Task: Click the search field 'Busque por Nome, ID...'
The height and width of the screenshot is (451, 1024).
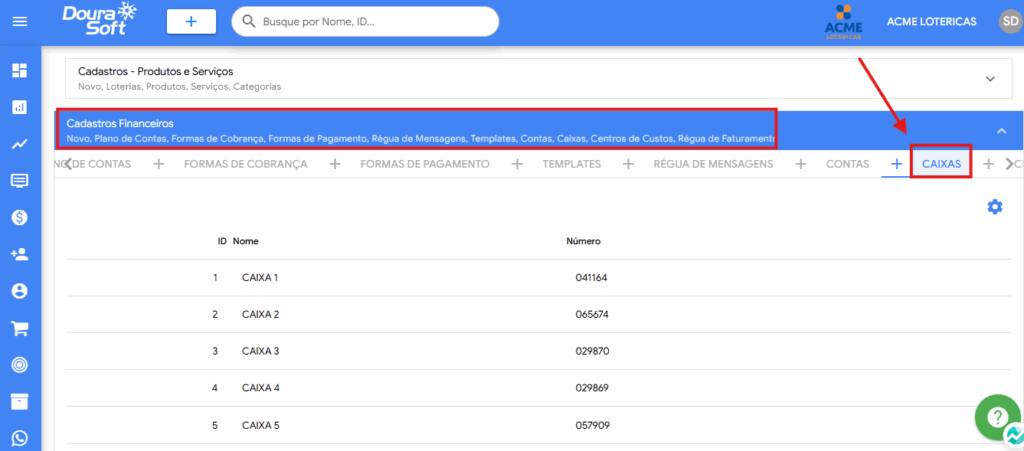Action: (x=375, y=21)
